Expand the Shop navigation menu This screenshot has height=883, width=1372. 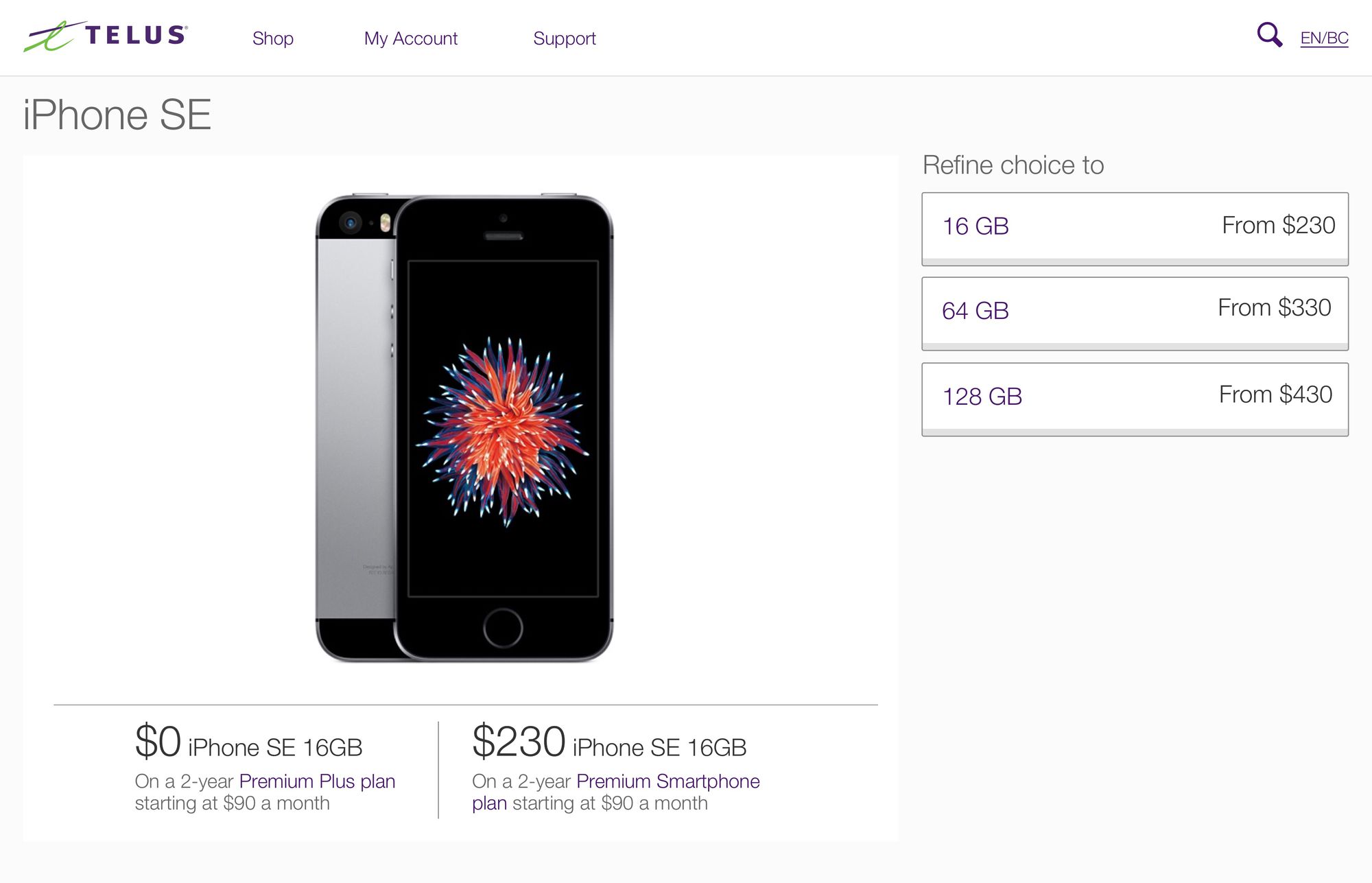(x=274, y=38)
